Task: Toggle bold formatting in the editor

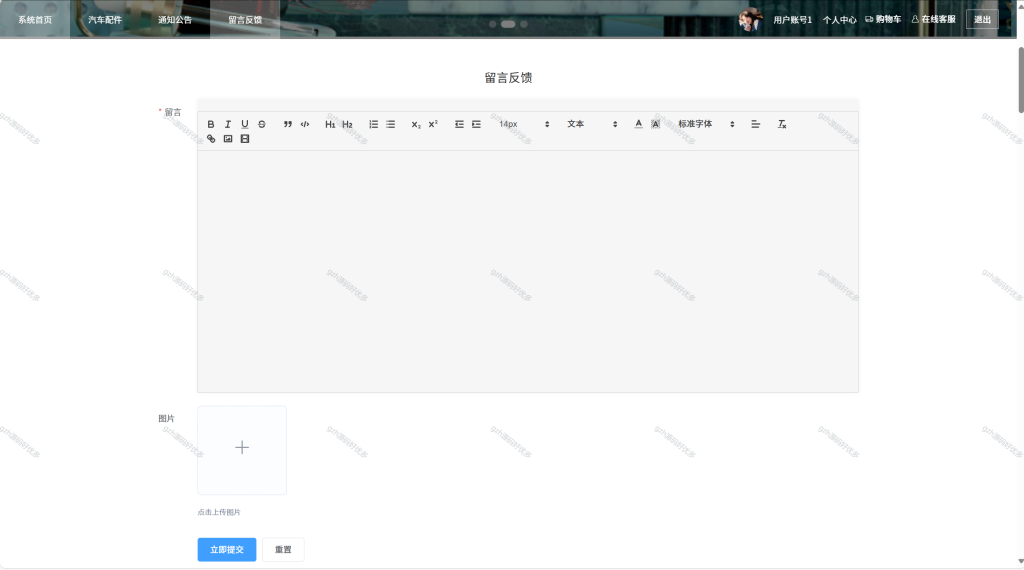Action: coord(211,124)
